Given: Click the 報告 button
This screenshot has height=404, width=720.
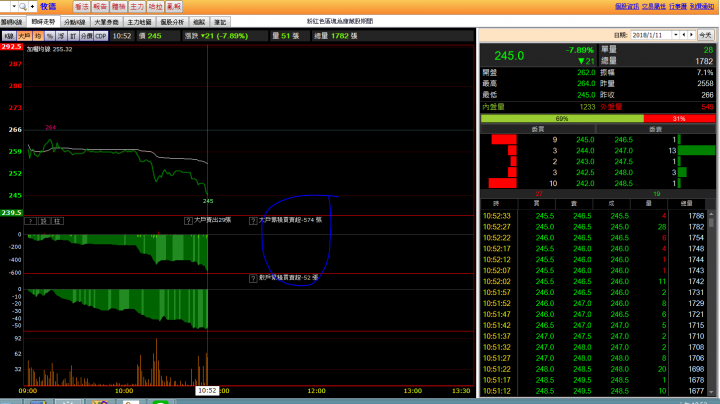Looking at the screenshot, I should (x=100, y=6).
